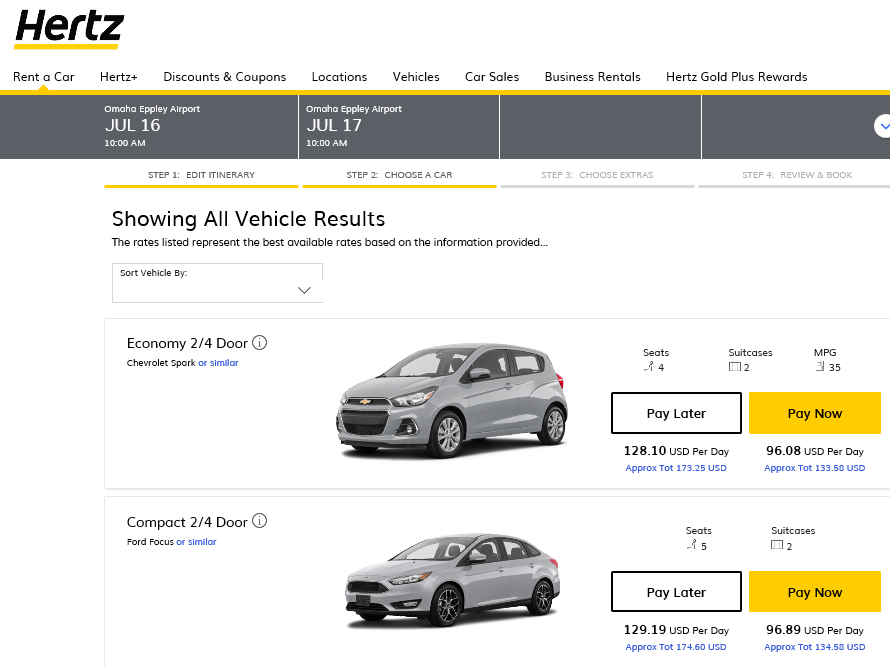This screenshot has height=666, width=890.
Task: Open Hertz Gold Plus Rewards menu
Action: click(737, 77)
